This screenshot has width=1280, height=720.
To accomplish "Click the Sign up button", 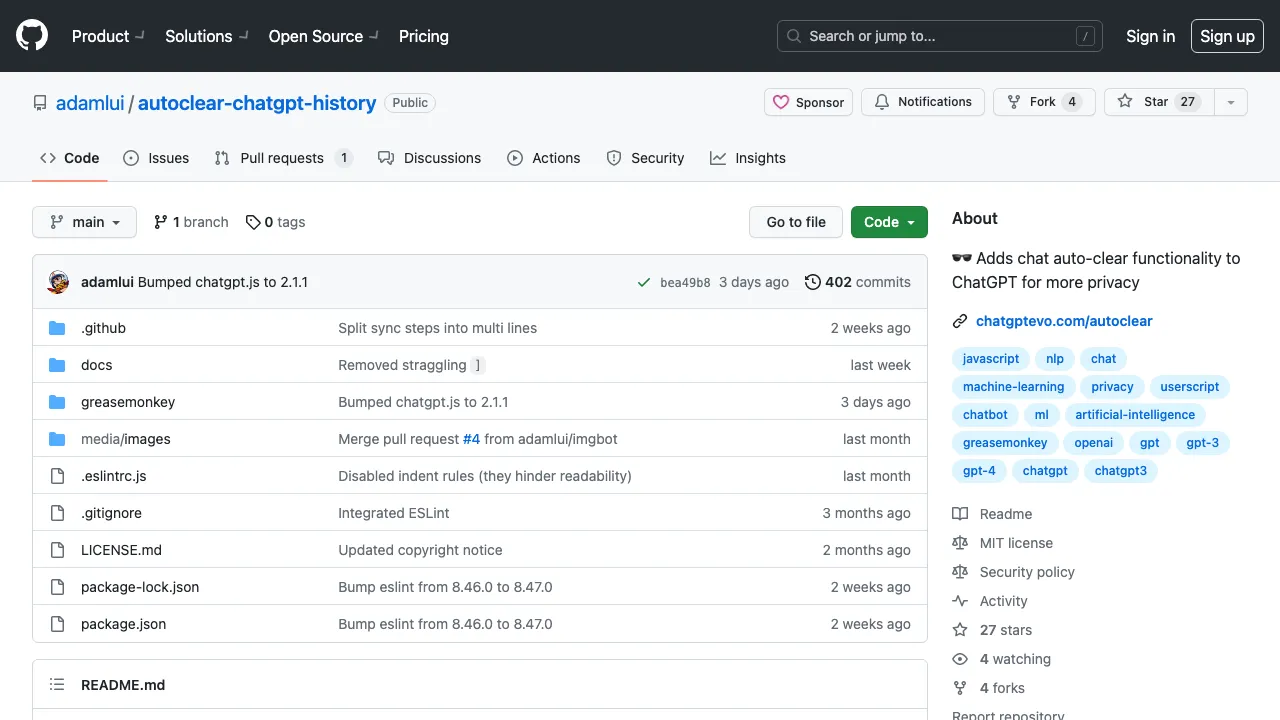I will coord(1227,36).
